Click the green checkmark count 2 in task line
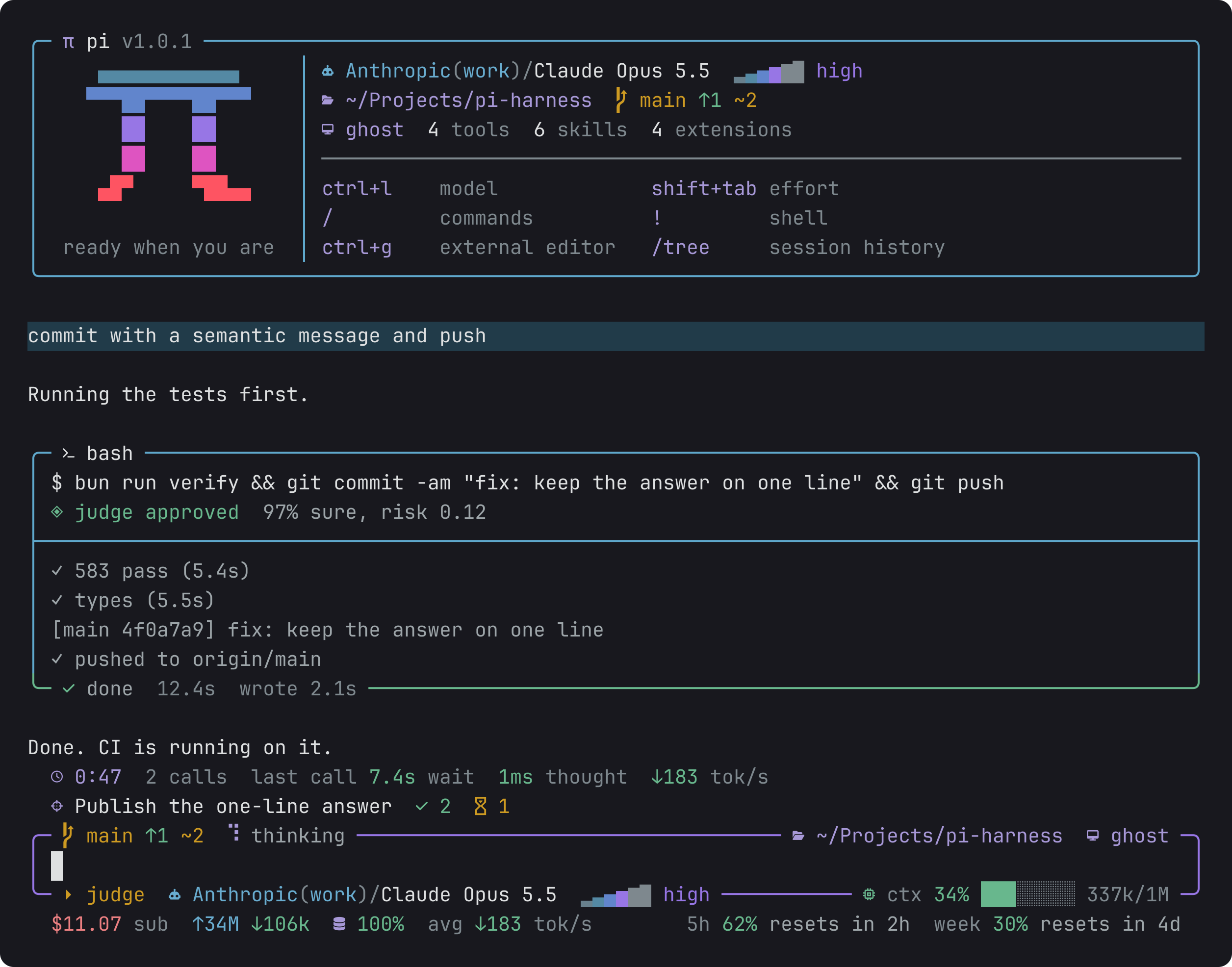Screen dimensions: 1232x967 433,806
